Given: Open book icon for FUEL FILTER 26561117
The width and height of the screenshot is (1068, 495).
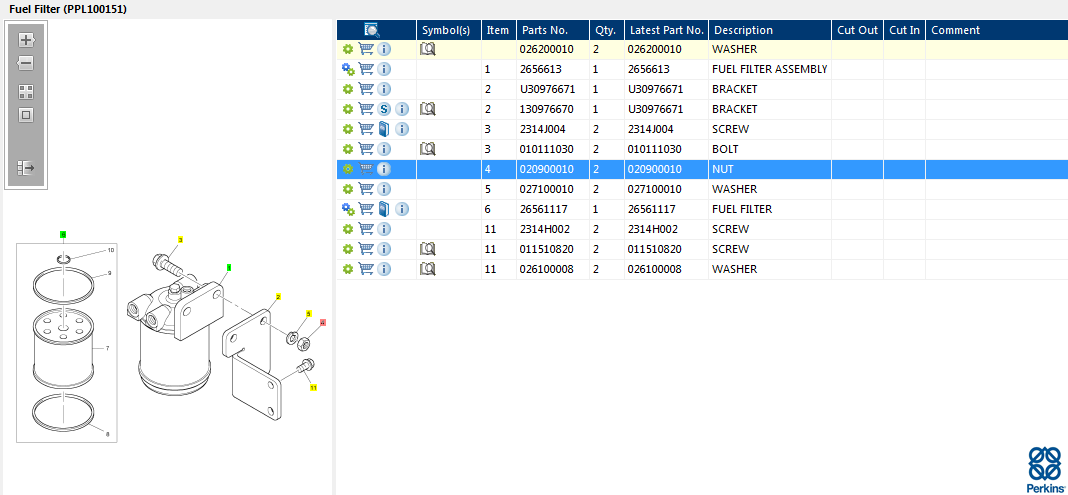Looking at the screenshot, I should [x=384, y=209].
